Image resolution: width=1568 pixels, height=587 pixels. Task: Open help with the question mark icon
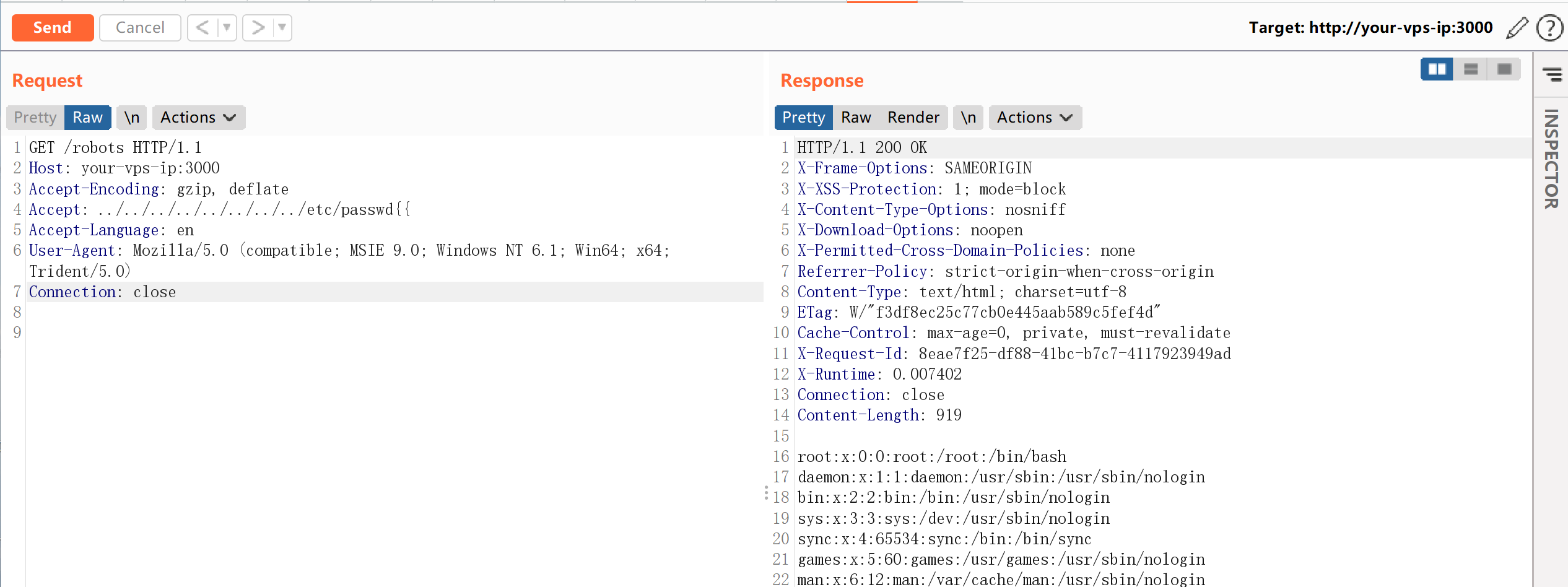pos(1549,27)
